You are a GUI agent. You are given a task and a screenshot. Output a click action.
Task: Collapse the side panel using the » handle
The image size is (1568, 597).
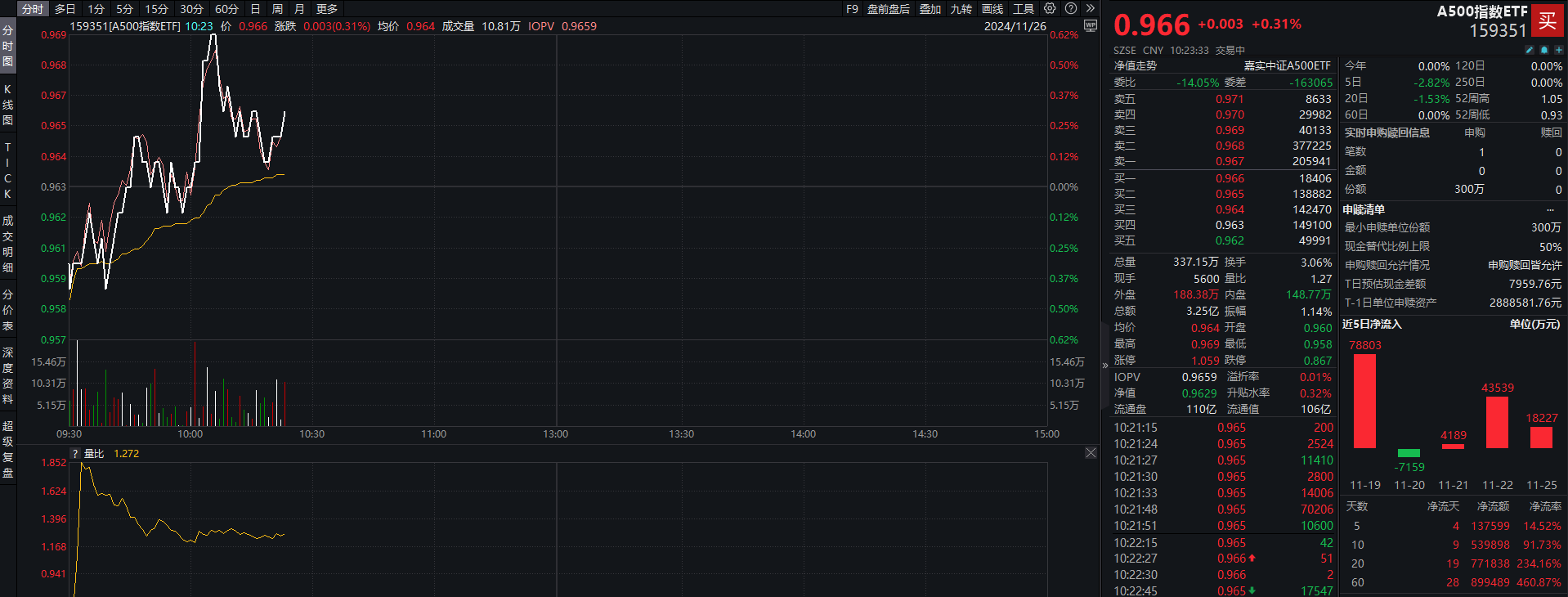(x=1104, y=366)
